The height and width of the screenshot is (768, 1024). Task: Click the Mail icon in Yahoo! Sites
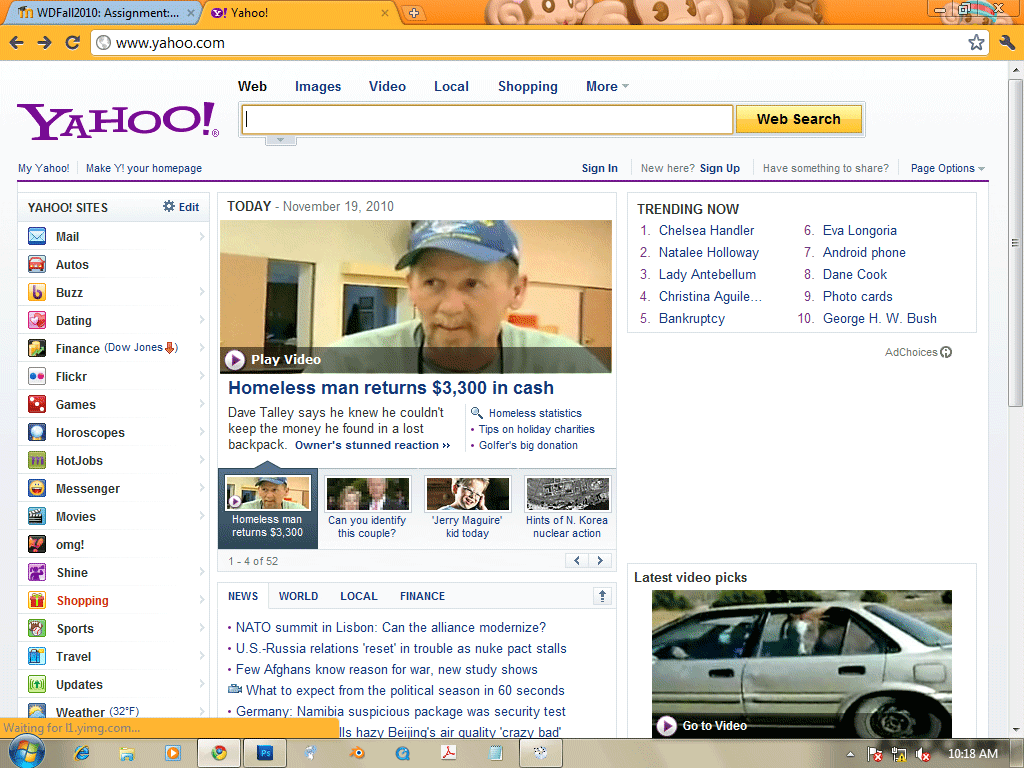[x=37, y=237]
